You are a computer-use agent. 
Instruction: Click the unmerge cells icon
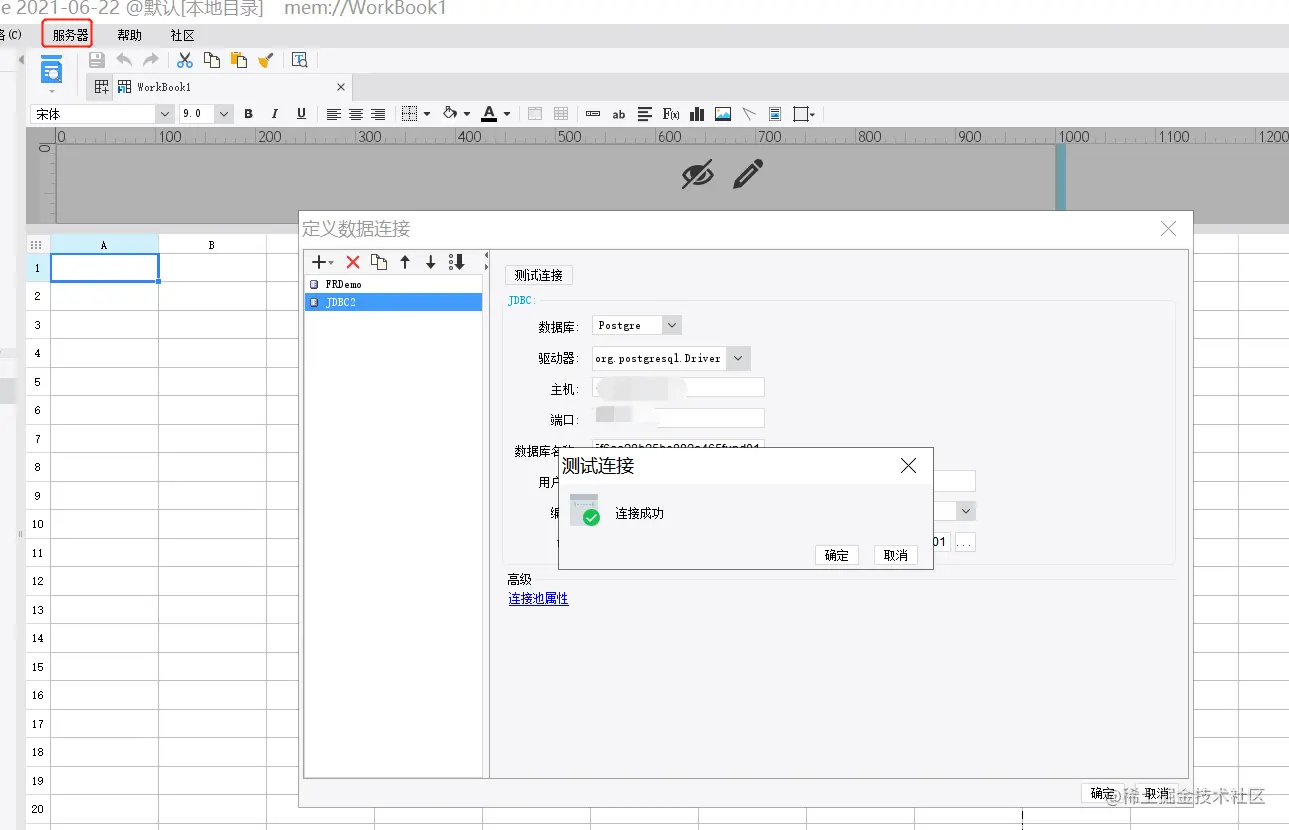(561, 114)
